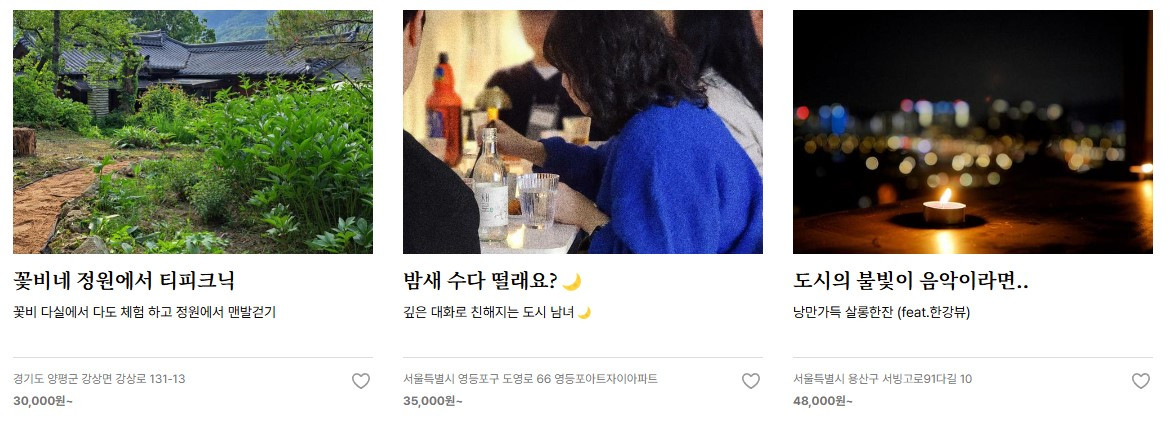Image resolution: width=1172 pixels, height=431 pixels.
Task: Click moon emoji after 깊은 대화로 친해지는 도시 남녀
Action: click(x=584, y=312)
